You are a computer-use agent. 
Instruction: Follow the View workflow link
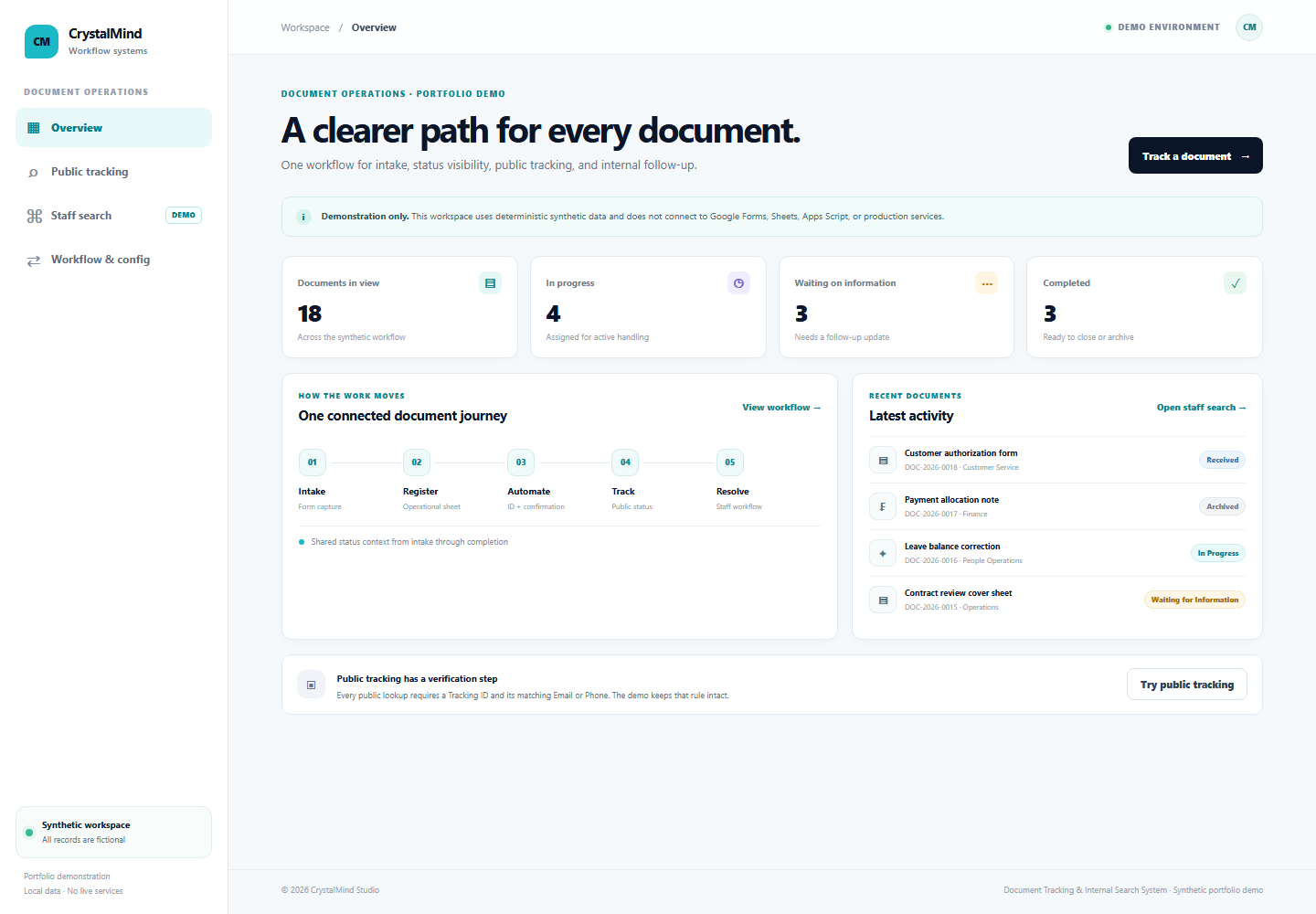click(781, 408)
